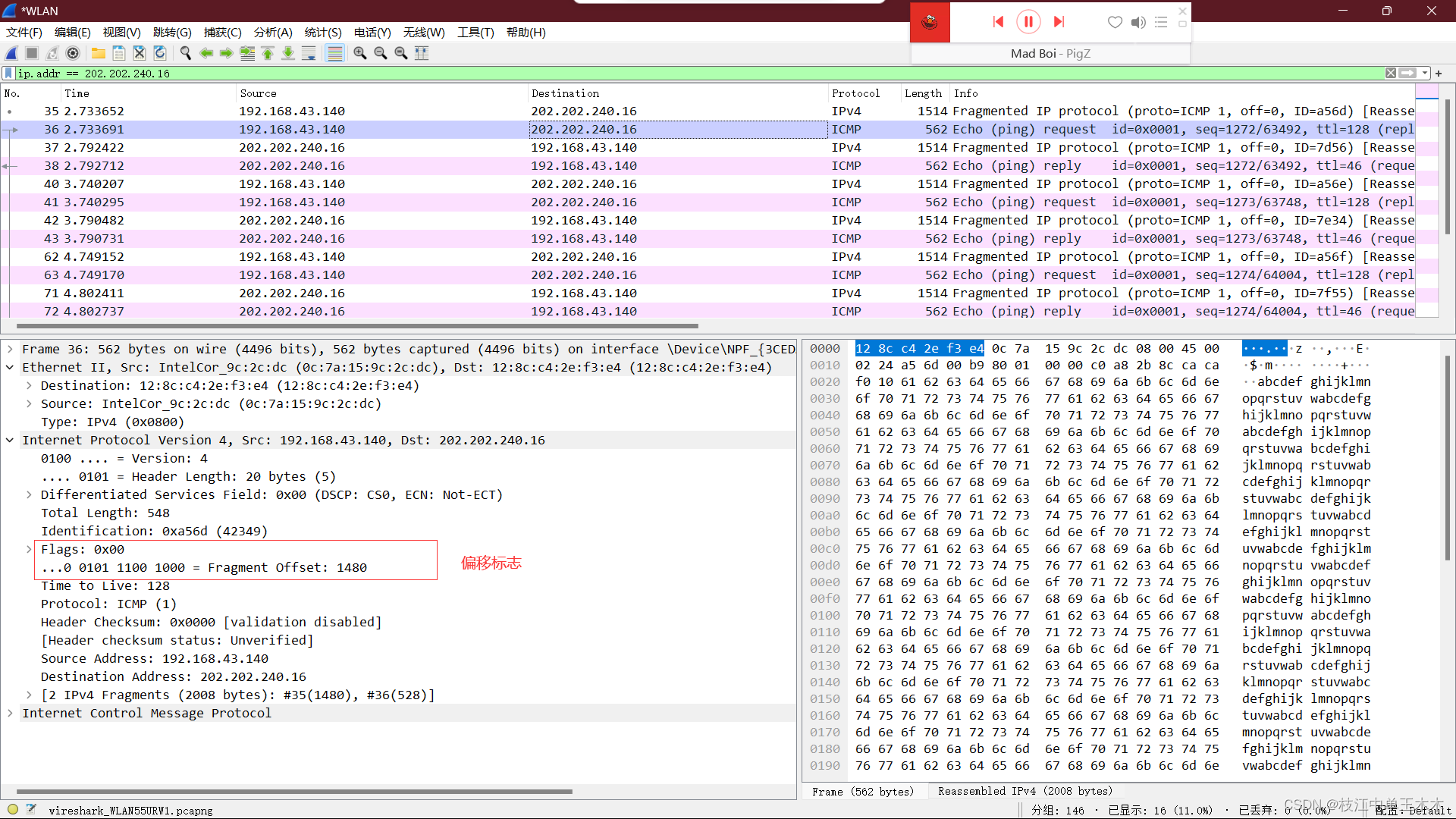Image resolution: width=1456 pixels, height=819 pixels.
Task: Open capture options gear icon
Action: click(73, 53)
